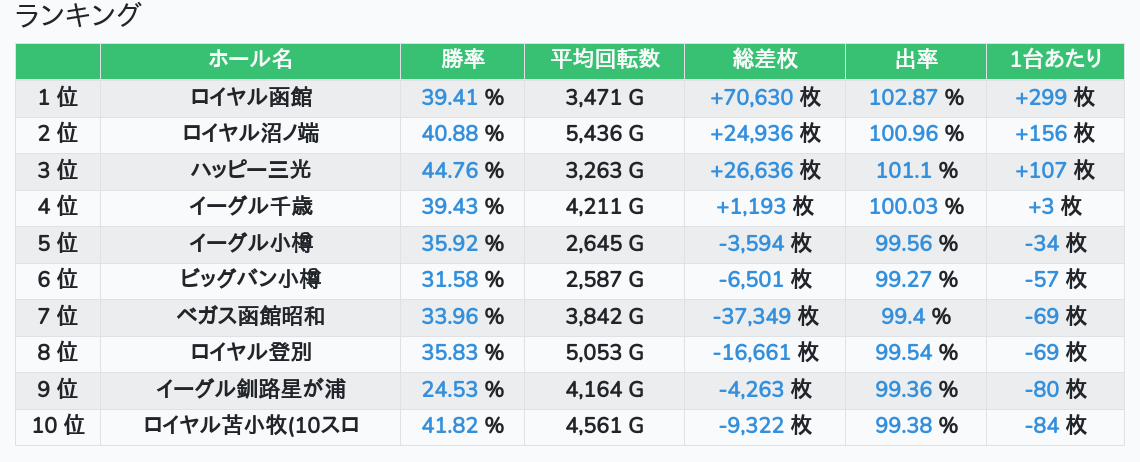This screenshot has height=462, width=1140.
Task: Click ロイヤル登別 win rate 35.83 link
Action: 450,353
